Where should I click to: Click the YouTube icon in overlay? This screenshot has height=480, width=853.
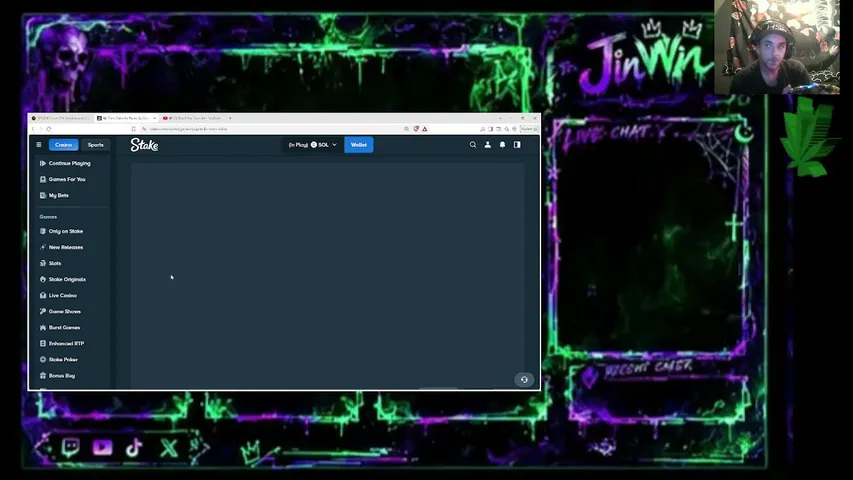coord(102,447)
